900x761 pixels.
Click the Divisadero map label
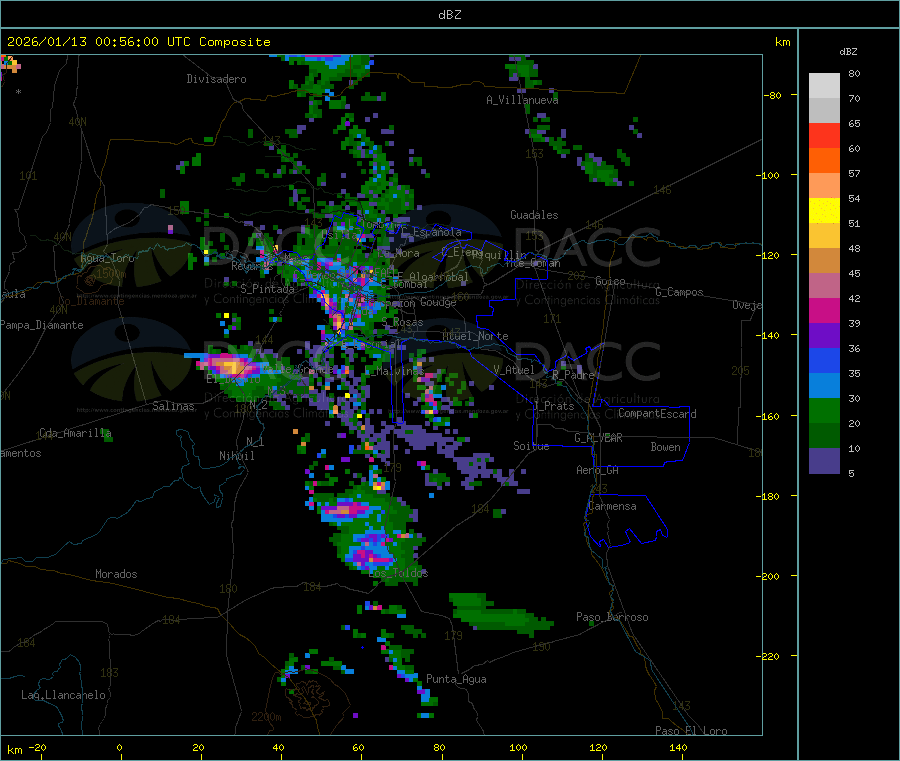[216, 79]
